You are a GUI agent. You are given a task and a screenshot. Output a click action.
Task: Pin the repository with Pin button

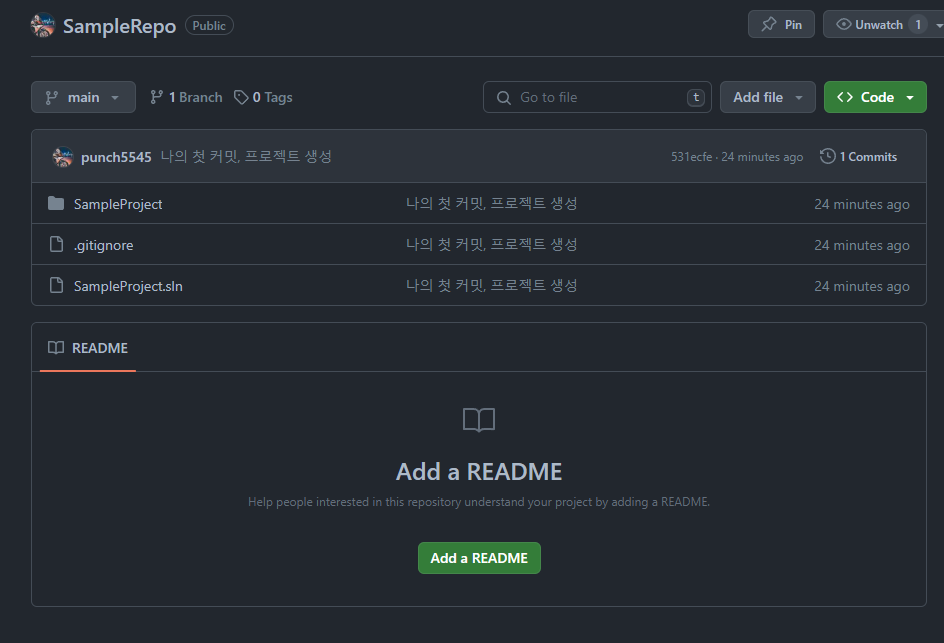(x=781, y=25)
